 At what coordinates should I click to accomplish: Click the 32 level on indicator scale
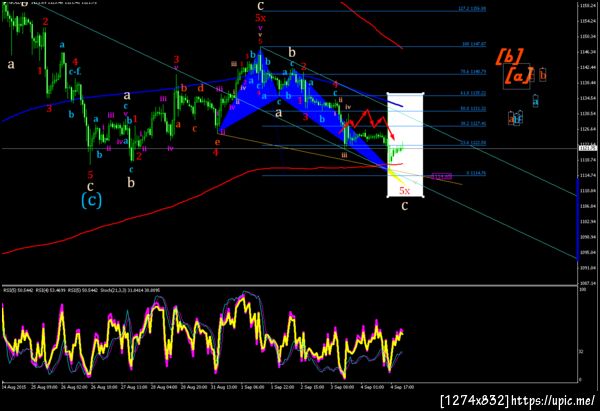pos(581,351)
